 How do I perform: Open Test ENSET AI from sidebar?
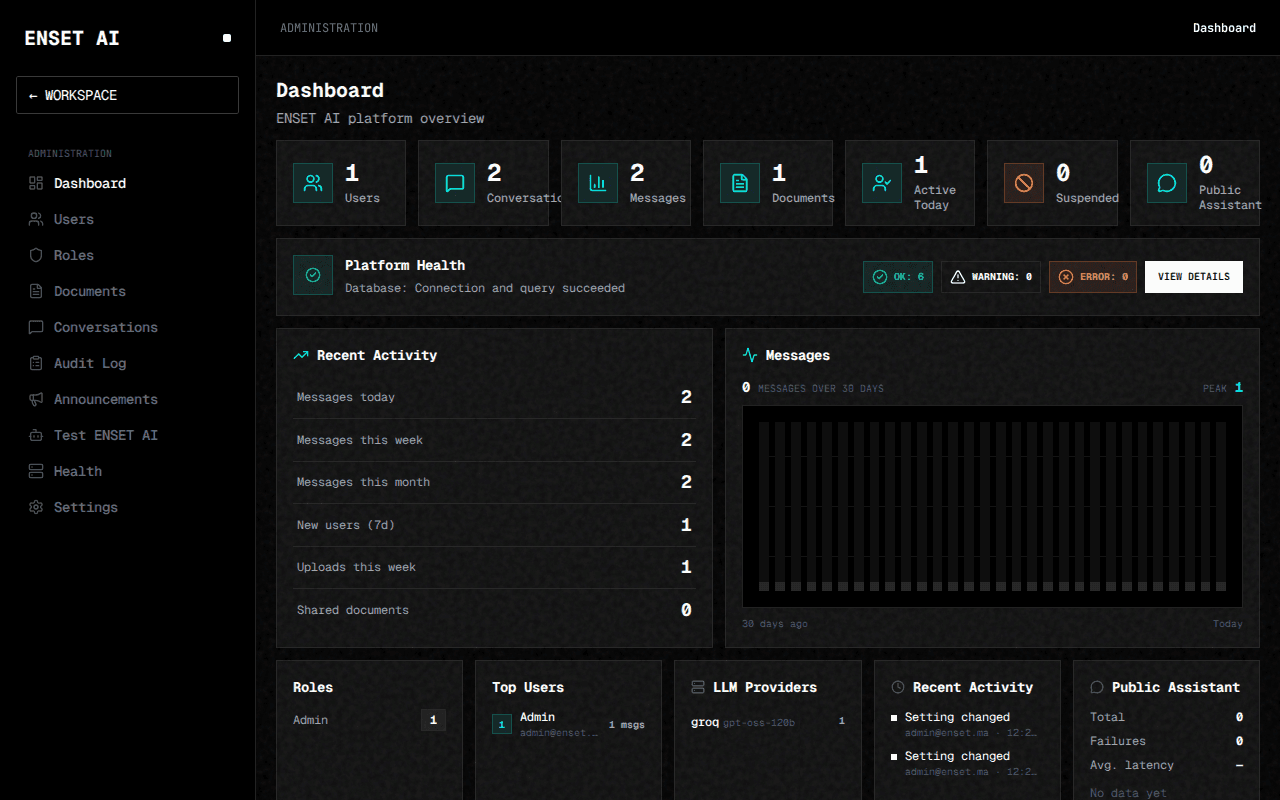(127, 435)
